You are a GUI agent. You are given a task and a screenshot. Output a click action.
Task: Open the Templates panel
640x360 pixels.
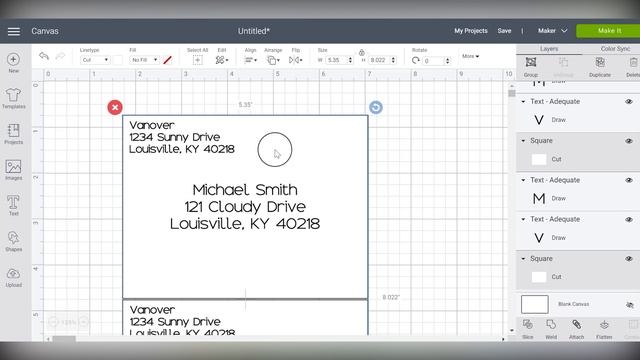click(x=13, y=95)
